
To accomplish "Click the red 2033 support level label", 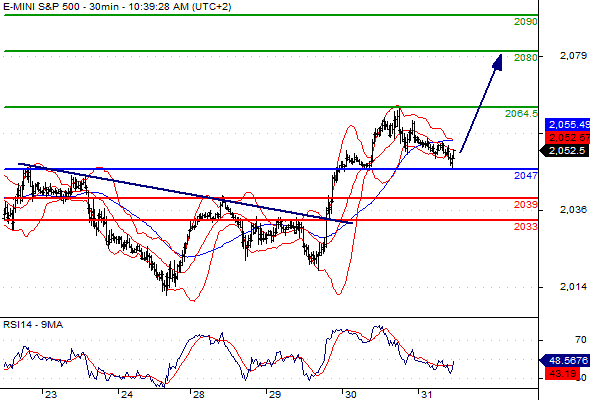I will (526, 227).
